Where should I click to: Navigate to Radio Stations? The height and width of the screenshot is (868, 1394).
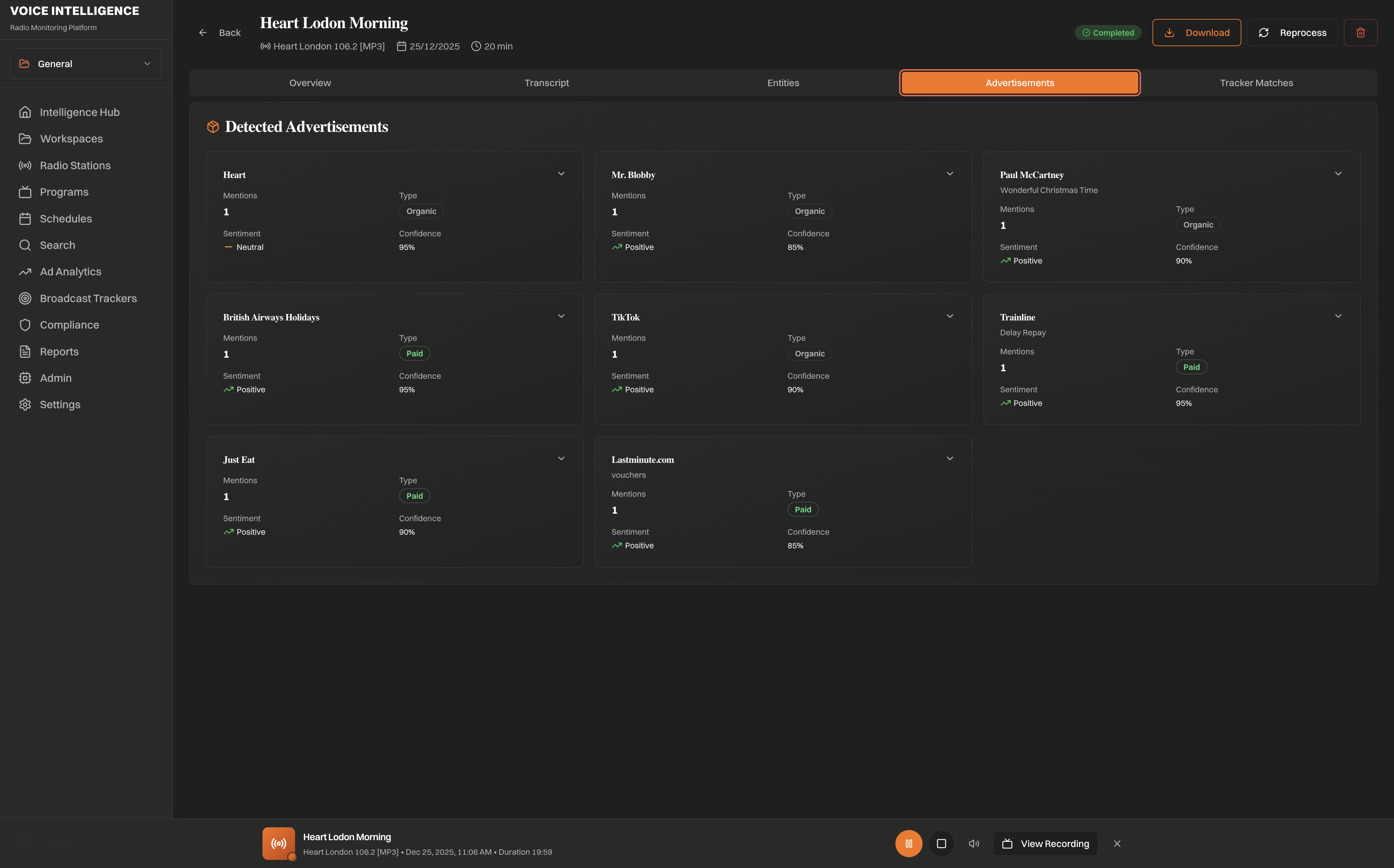75,165
